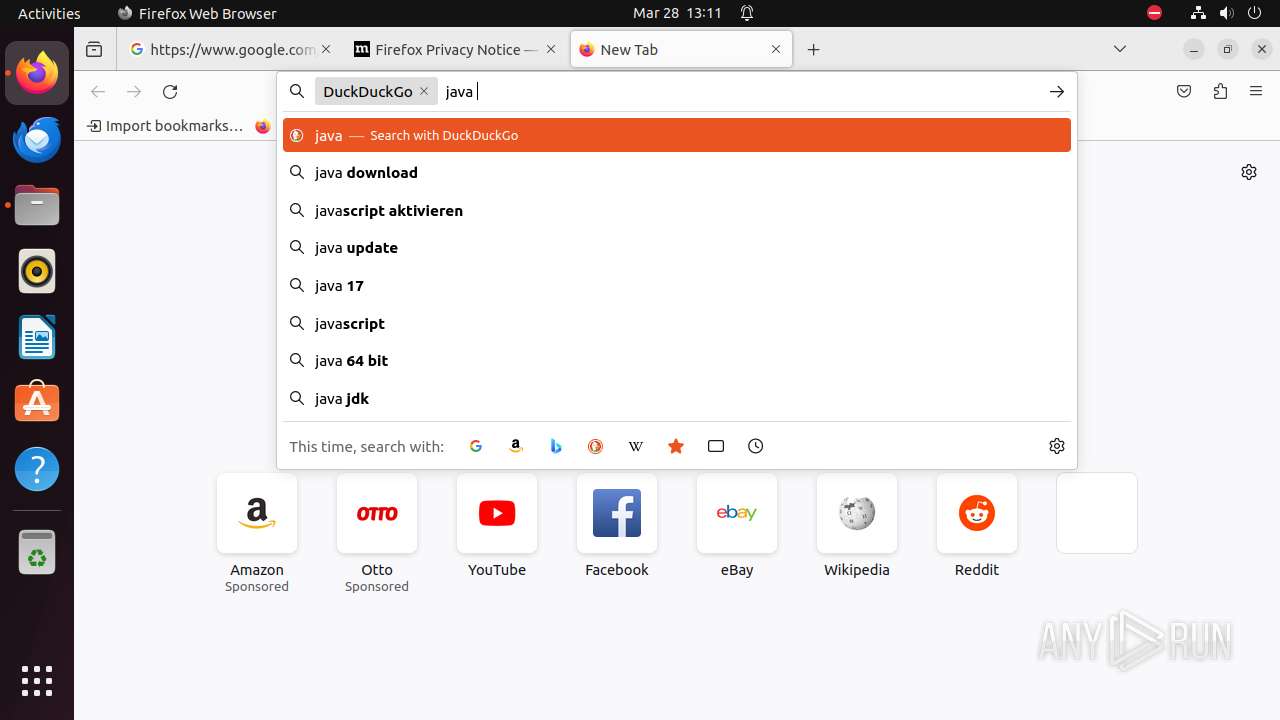This screenshot has width=1280, height=720.
Task: Search history via clock icon
Action: (x=756, y=446)
